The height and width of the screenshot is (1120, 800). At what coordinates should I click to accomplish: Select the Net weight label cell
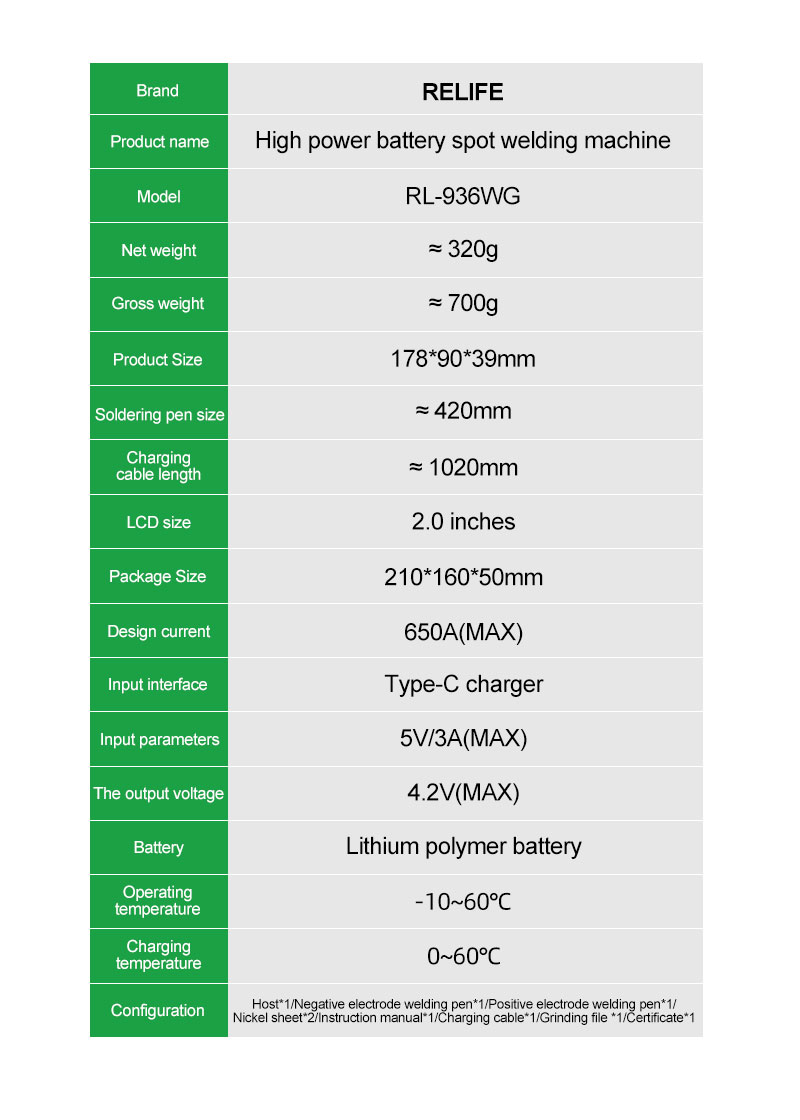click(158, 250)
